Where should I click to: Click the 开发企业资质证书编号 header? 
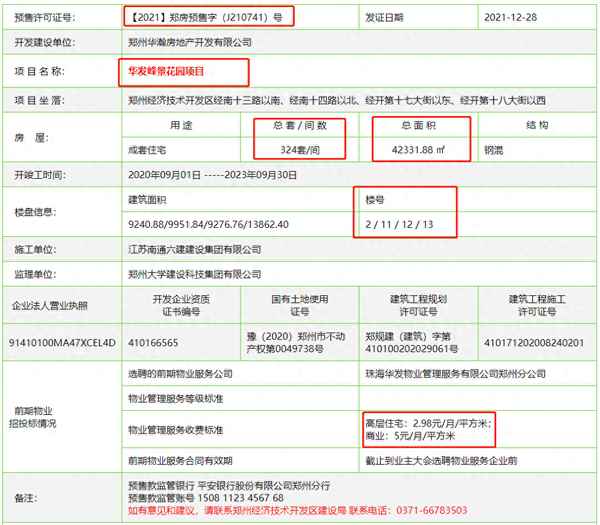pos(181,305)
